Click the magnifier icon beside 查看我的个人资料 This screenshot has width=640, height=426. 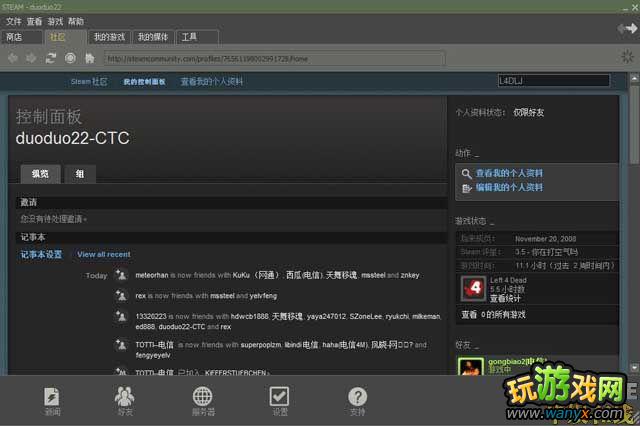(467, 174)
